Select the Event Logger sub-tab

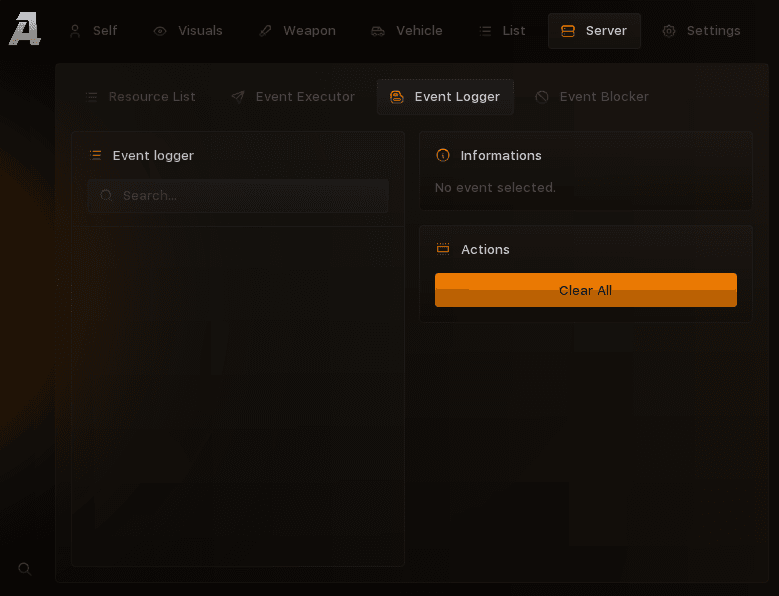tap(445, 97)
